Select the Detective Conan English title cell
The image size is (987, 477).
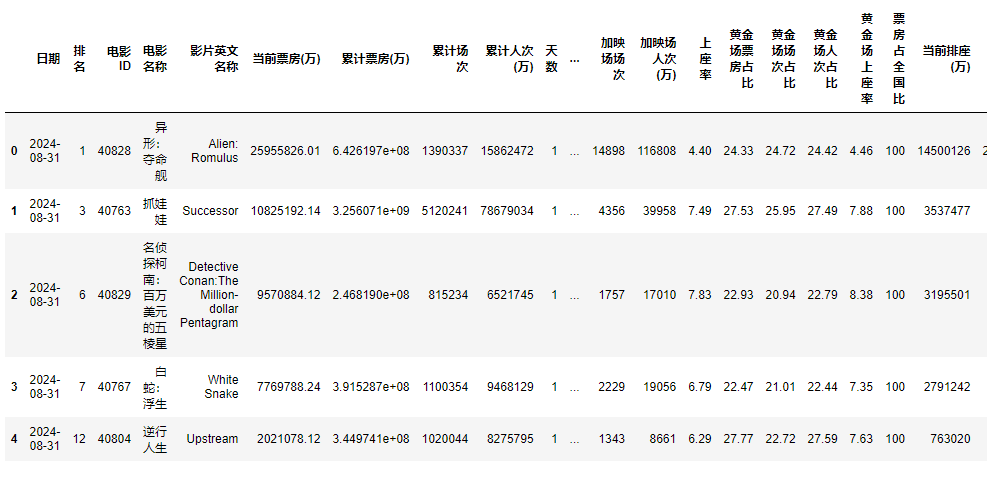[x=210, y=295]
